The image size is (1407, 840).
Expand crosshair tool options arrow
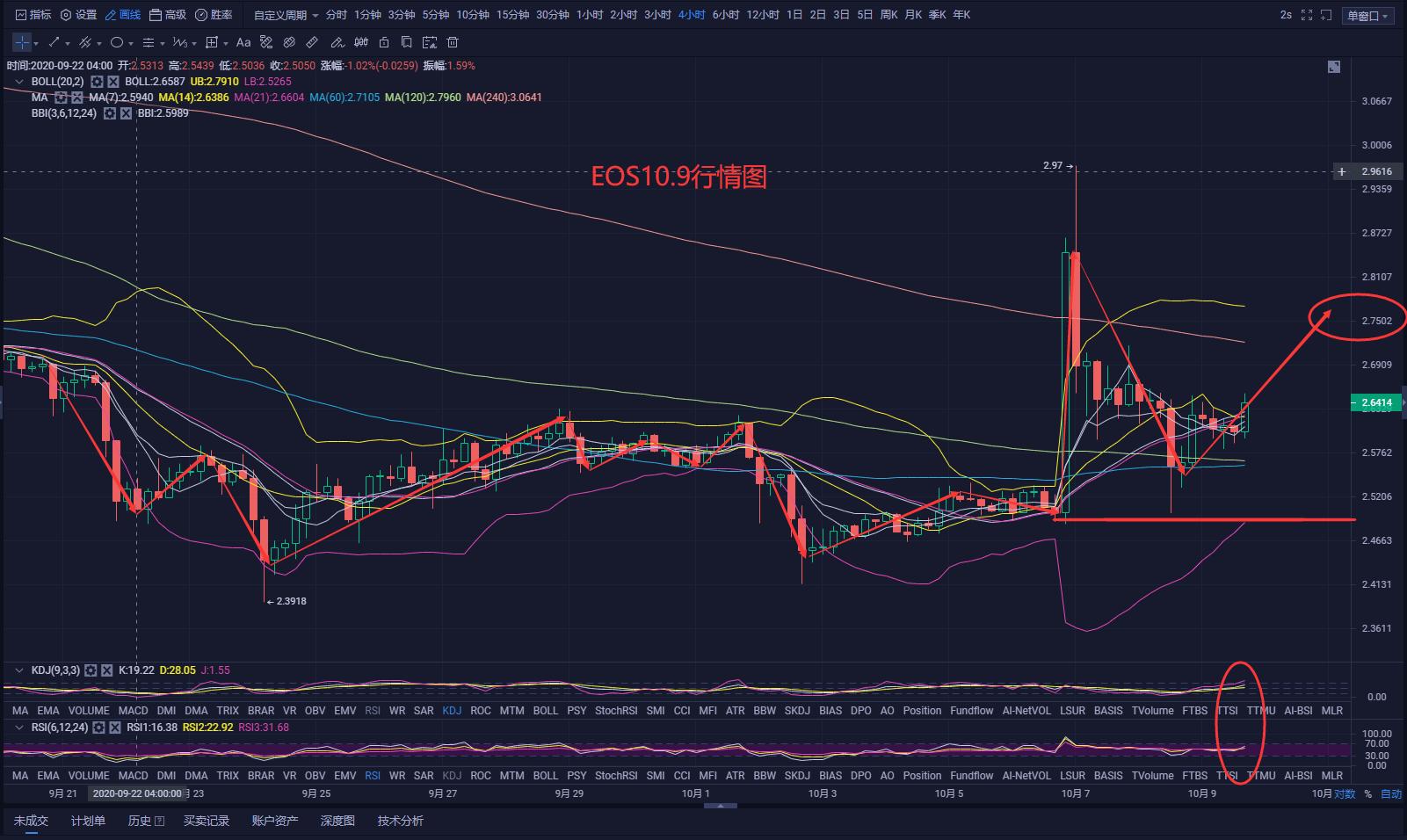click(x=37, y=42)
